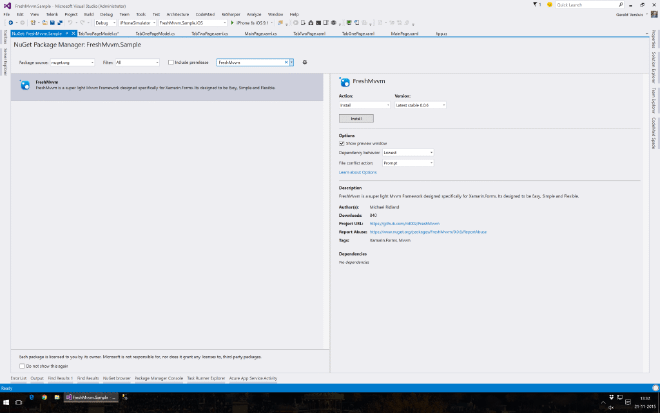The image size is (660, 413).
Task: Click the yellow feedback smiley icon
Action: coord(549,5)
